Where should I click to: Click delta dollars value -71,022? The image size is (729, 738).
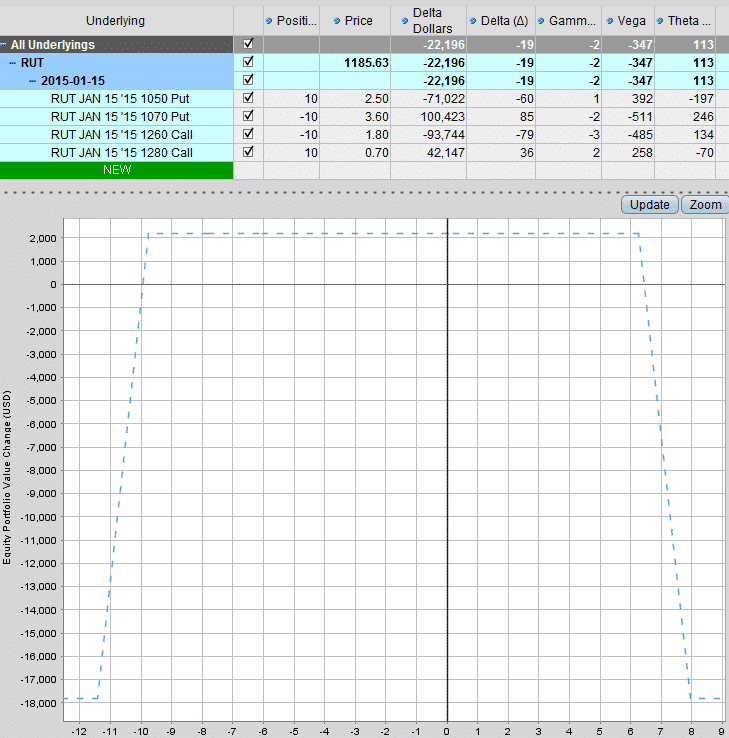pyautogui.click(x=443, y=99)
